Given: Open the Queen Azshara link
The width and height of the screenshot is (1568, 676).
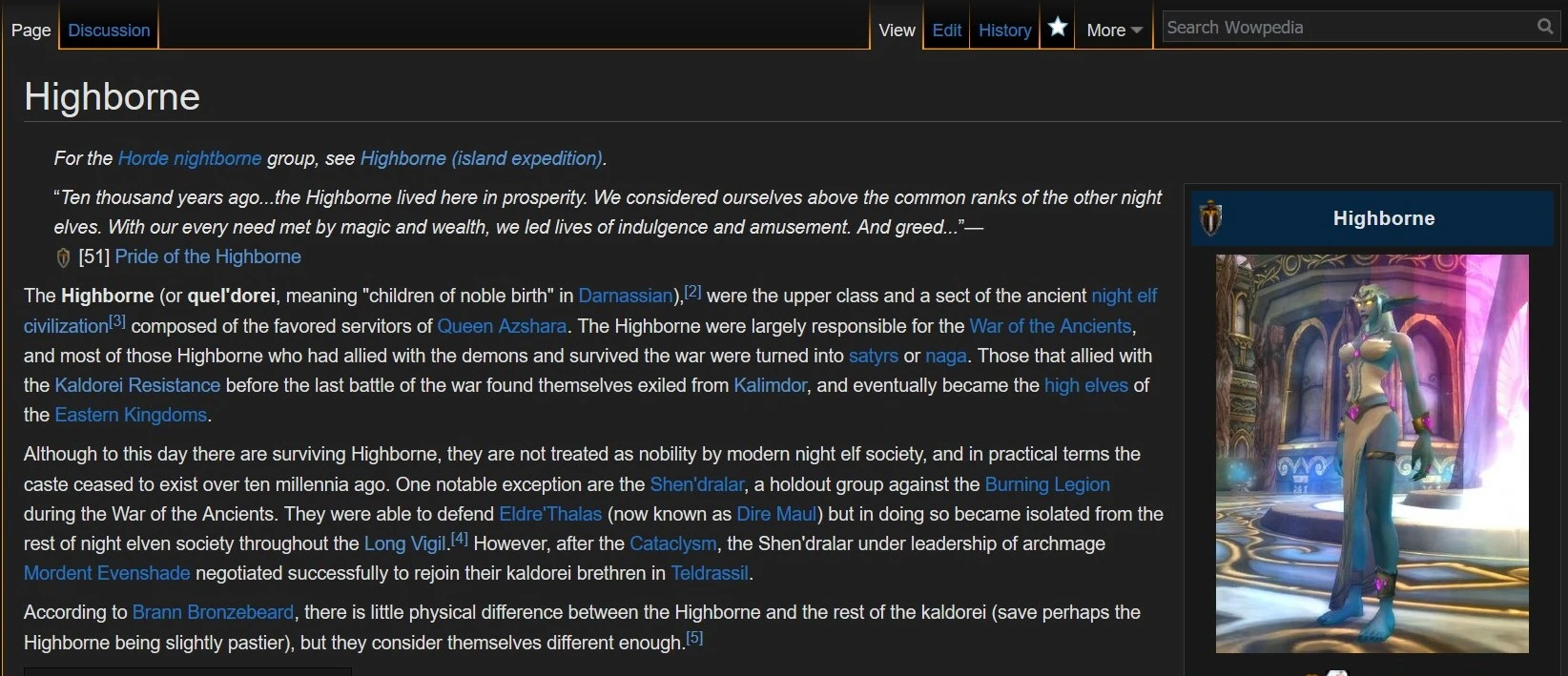Looking at the screenshot, I should pyautogui.click(x=502, y=326).
